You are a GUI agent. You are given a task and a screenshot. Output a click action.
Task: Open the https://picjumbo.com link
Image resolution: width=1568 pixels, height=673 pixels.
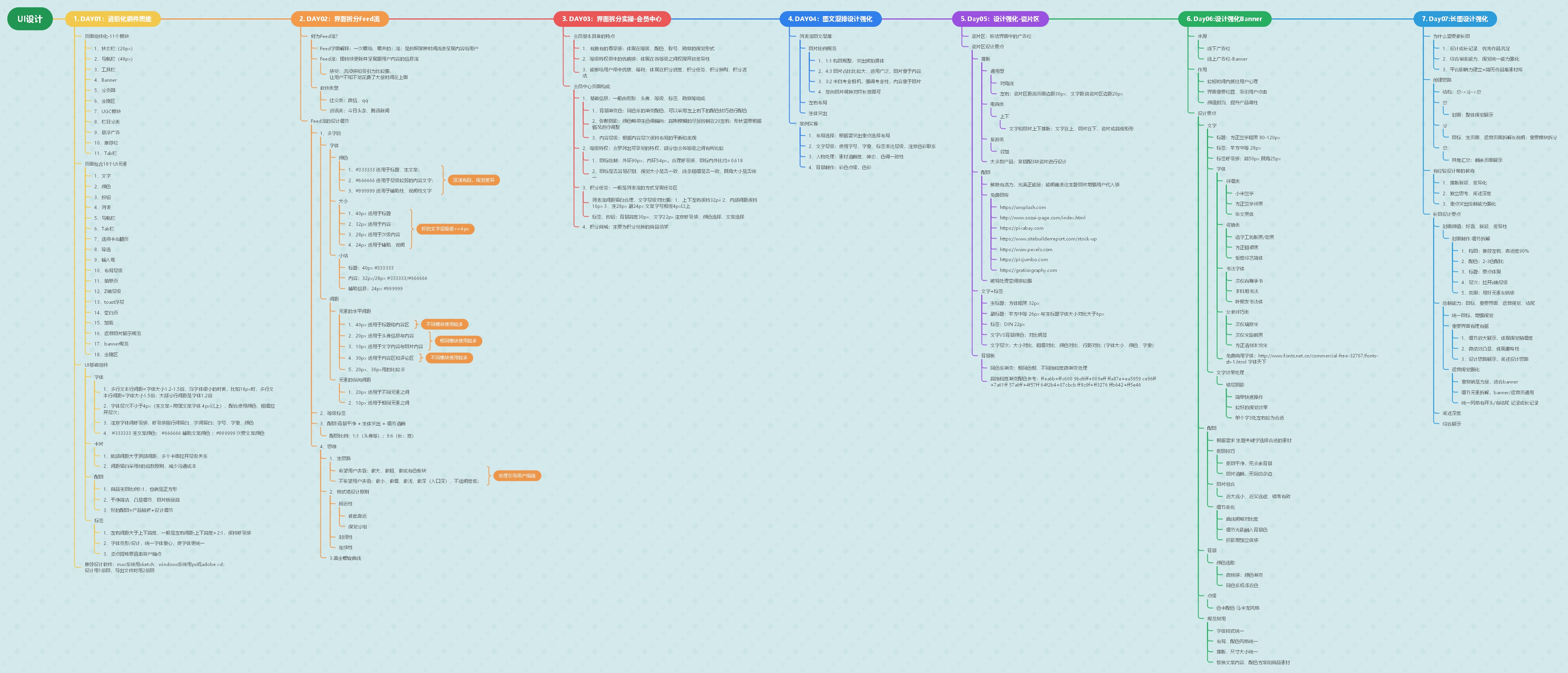coord(1023,260)
